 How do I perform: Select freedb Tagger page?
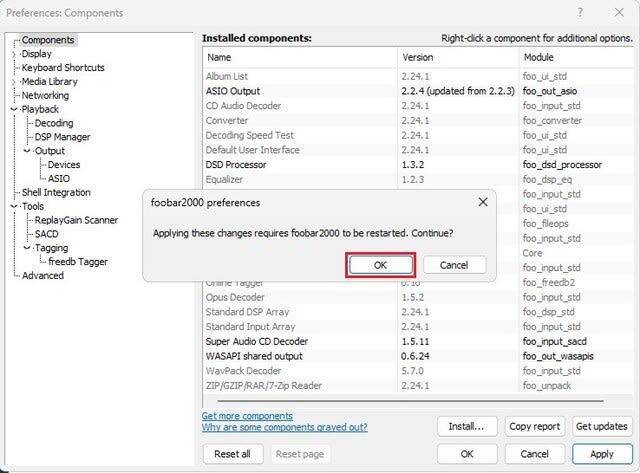[78, 262]
